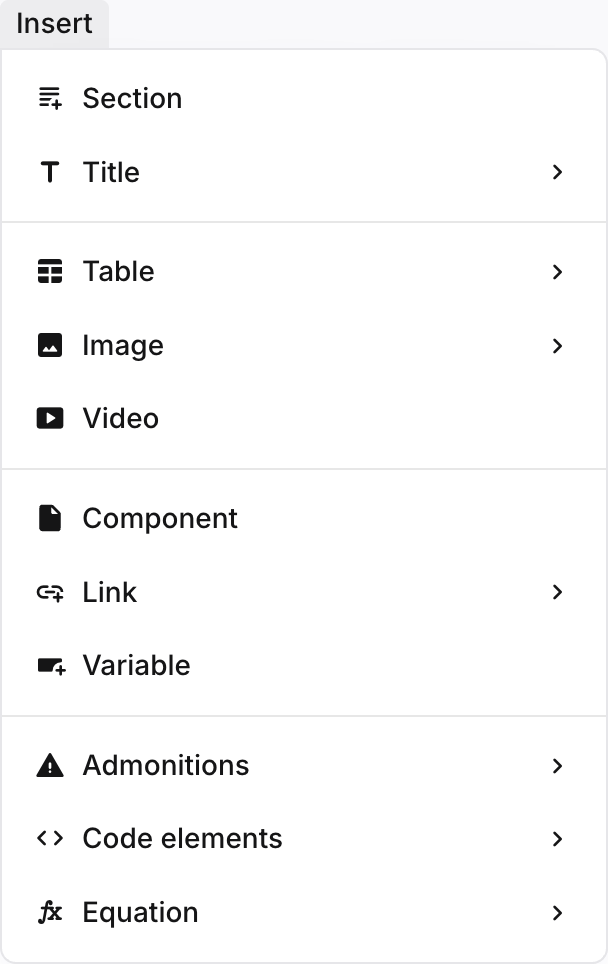The image size is (608, 964).
Task: Choose Code elements from the menu
Action: tap(182, 838)
